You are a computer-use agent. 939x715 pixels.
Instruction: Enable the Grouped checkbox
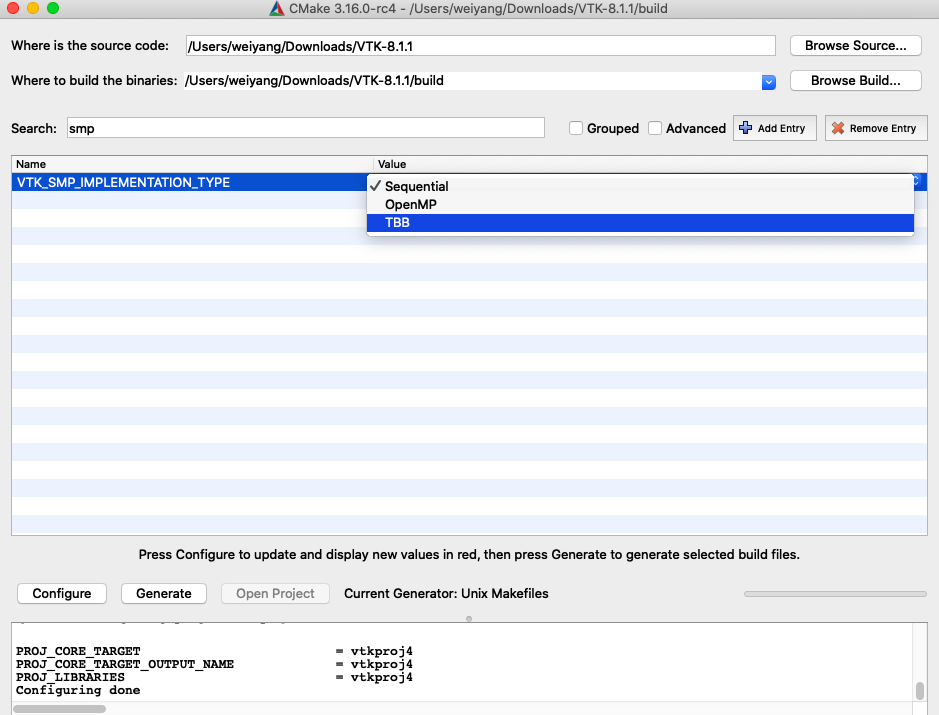[x=575, y=128]
